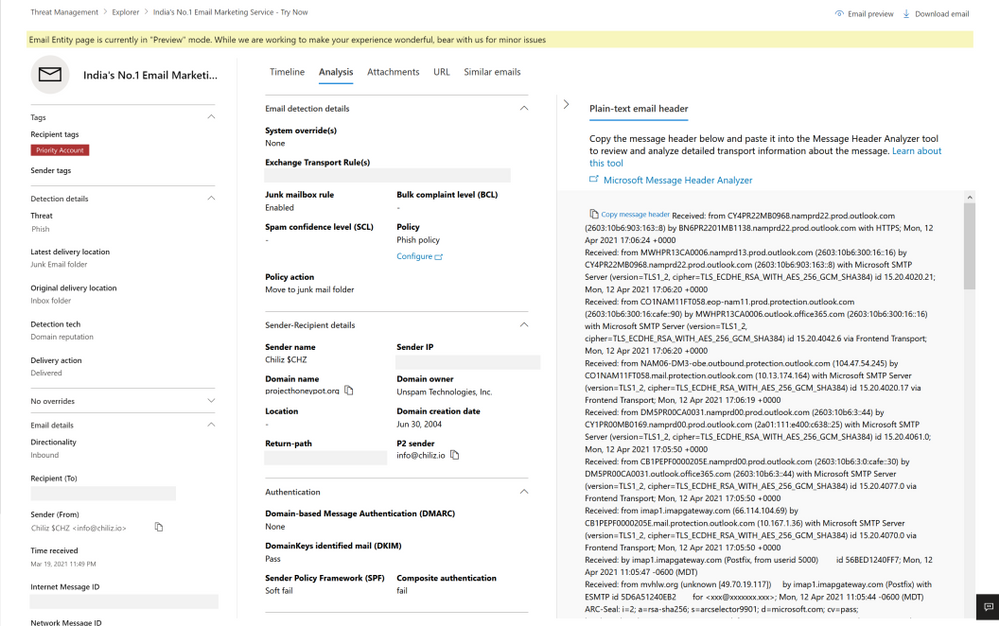Expand the No overrides section
999x626 pixels.
click(211, 401)
